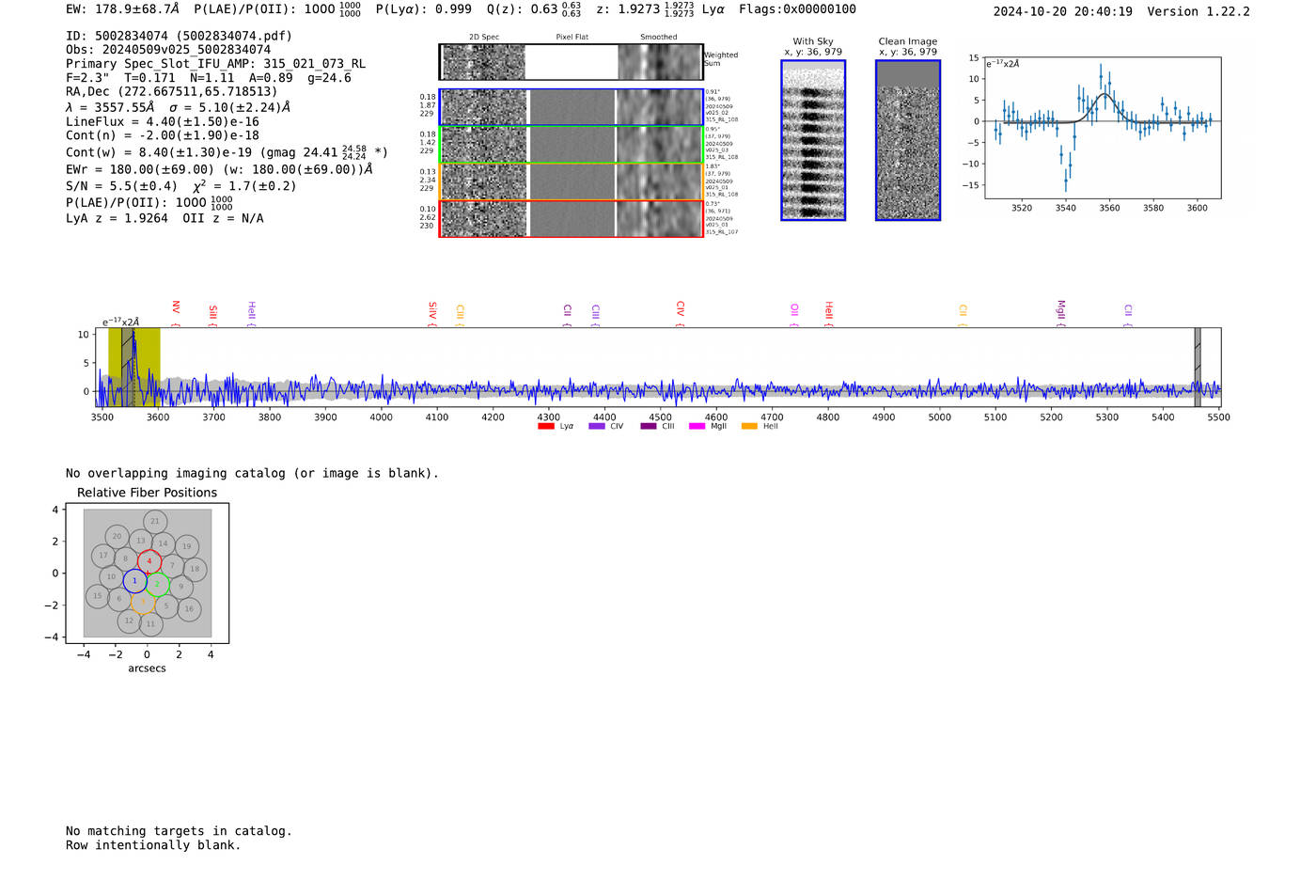Screen dimensions: 1316x896
Task: Select the 'No matching targets in catalog.' text
Action: tap(179, 831)
